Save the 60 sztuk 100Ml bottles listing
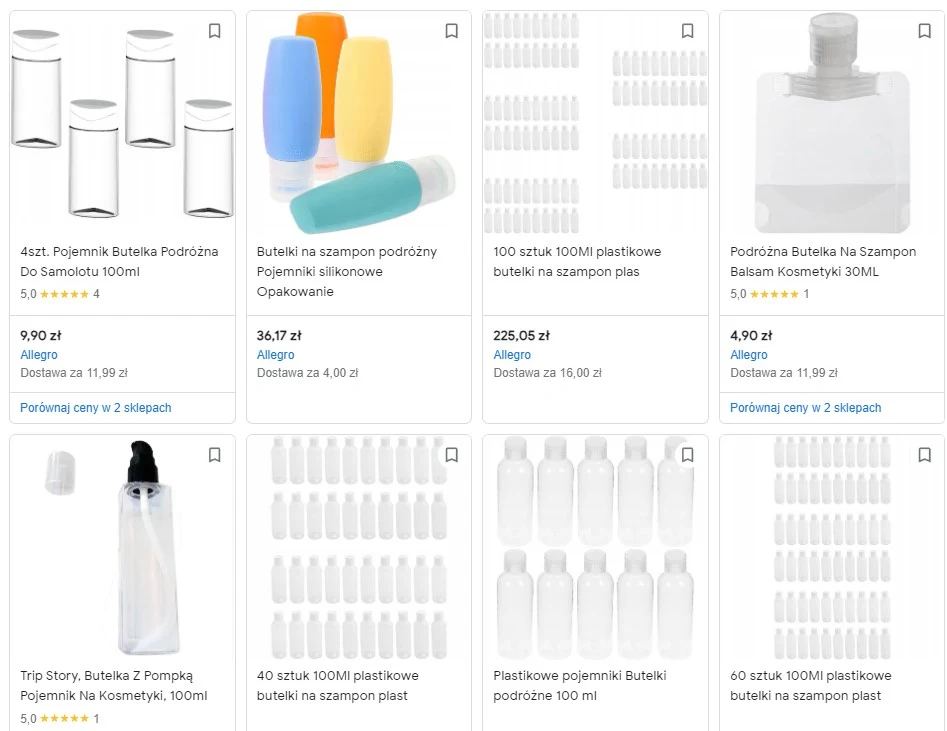The width and height of the screenshot is (947, 731). (x=924, y=455)
